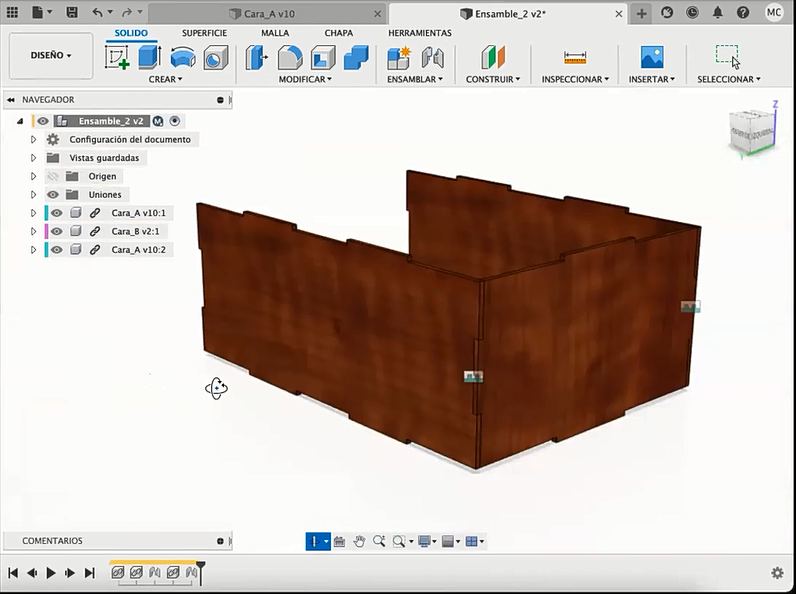Select the SOLIDO tab
Image resolution: width=796 pixels, height=594 pixels.
[131, 33]
